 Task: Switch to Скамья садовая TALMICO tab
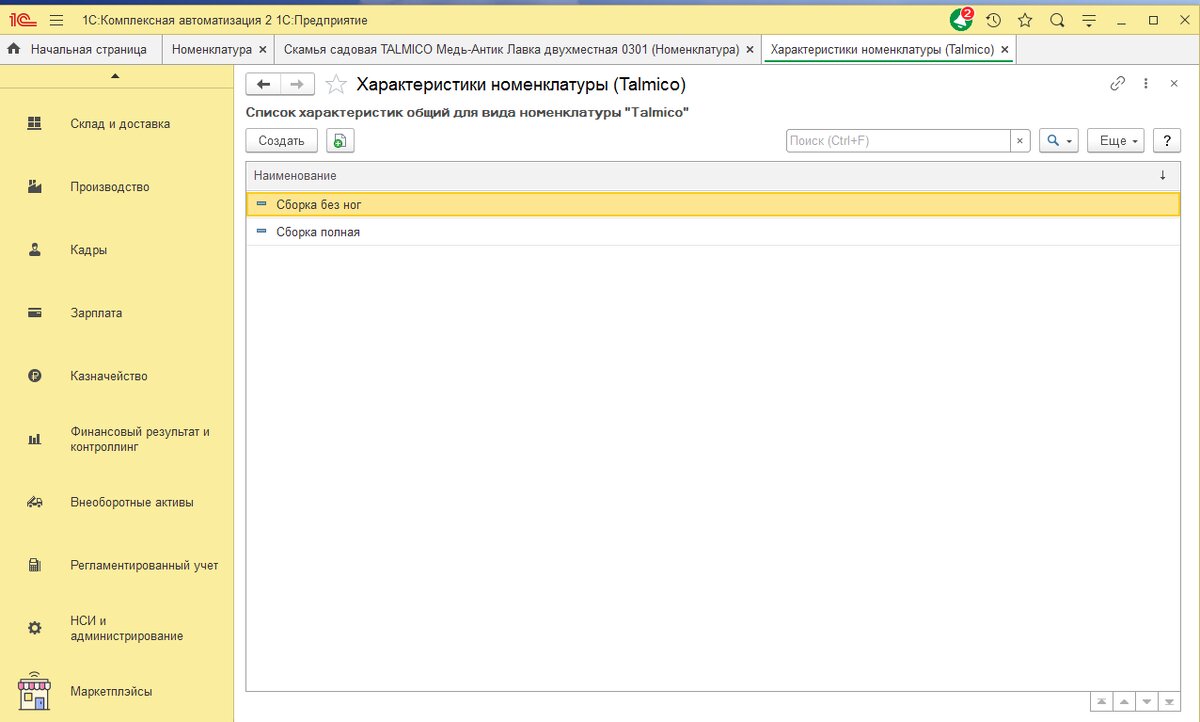[x=511, y=48]
